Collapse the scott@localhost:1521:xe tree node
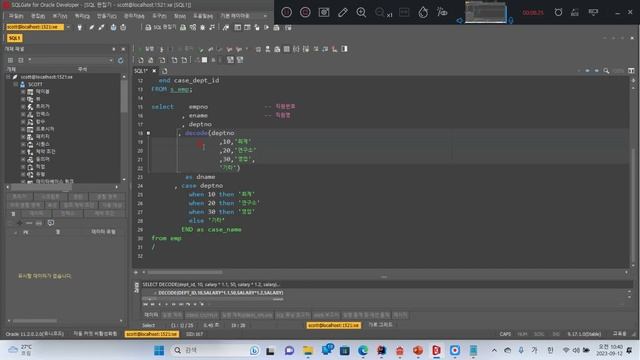 click(x=9, y=77)
